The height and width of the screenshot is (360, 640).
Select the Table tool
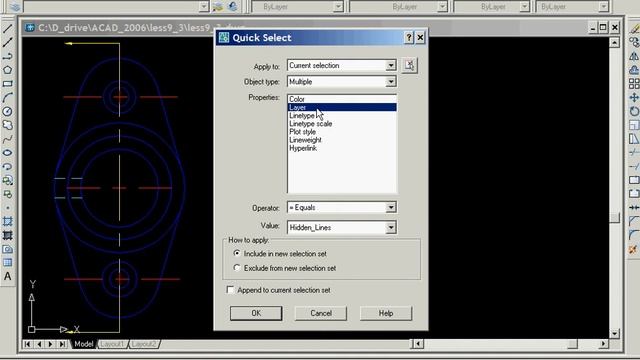[x=7, y=262]
